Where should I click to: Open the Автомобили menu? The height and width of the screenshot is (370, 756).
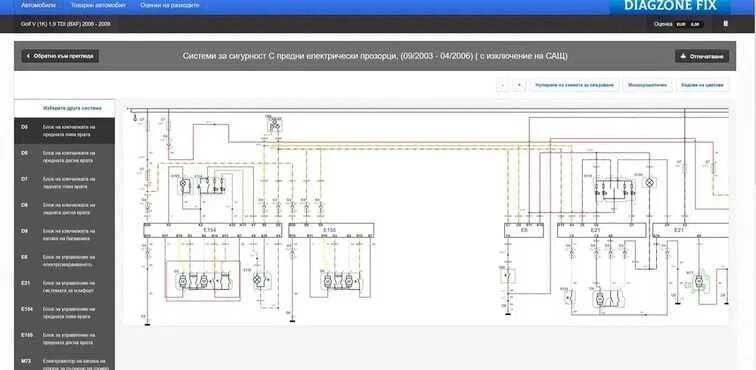[x=39, y=6]
